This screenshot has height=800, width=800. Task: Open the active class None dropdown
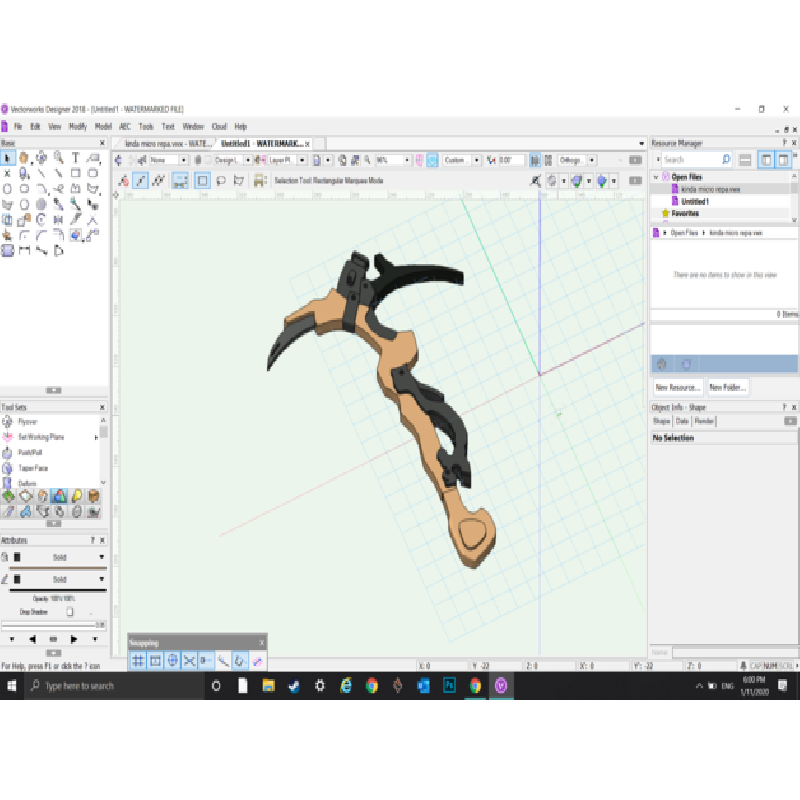click(x=169, y=160)
